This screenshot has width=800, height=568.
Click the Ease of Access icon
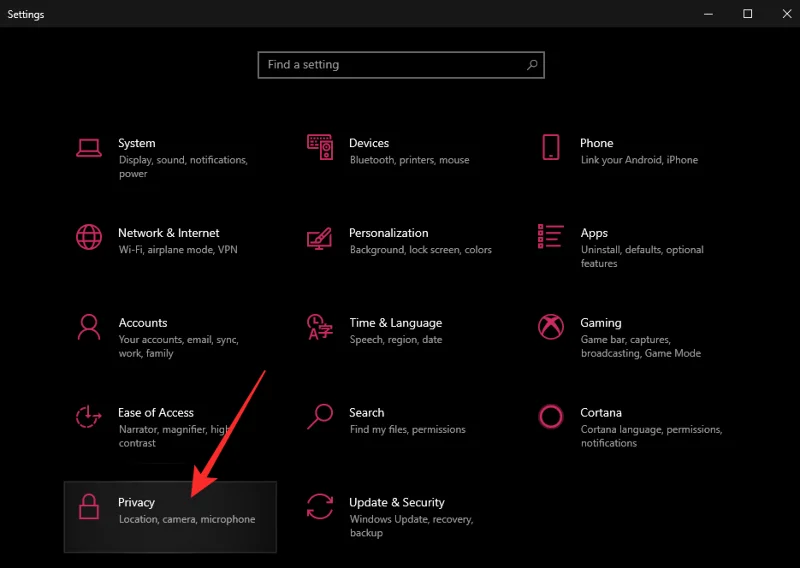point(89,417)
